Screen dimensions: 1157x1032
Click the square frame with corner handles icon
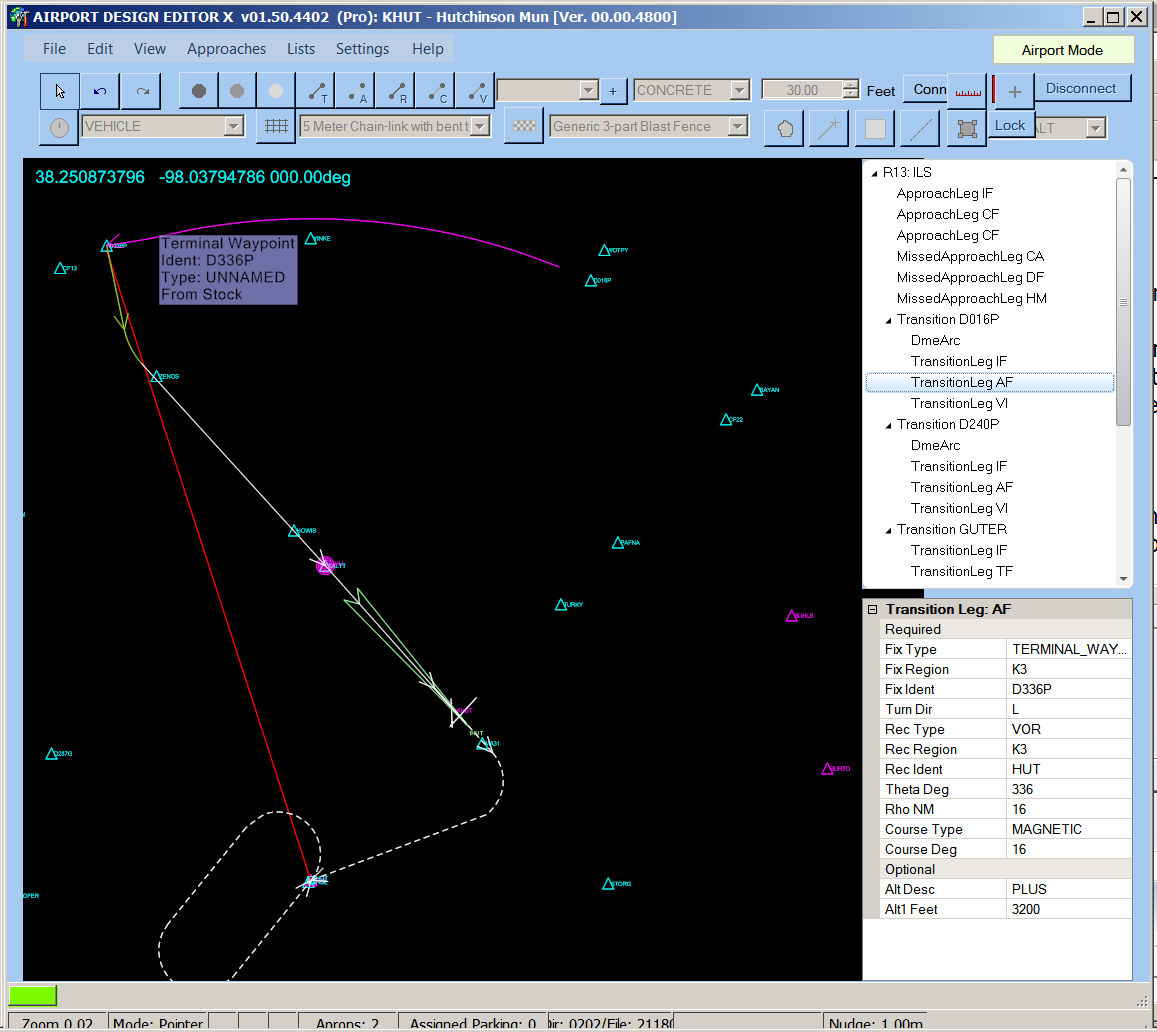[x=967, y=128]
